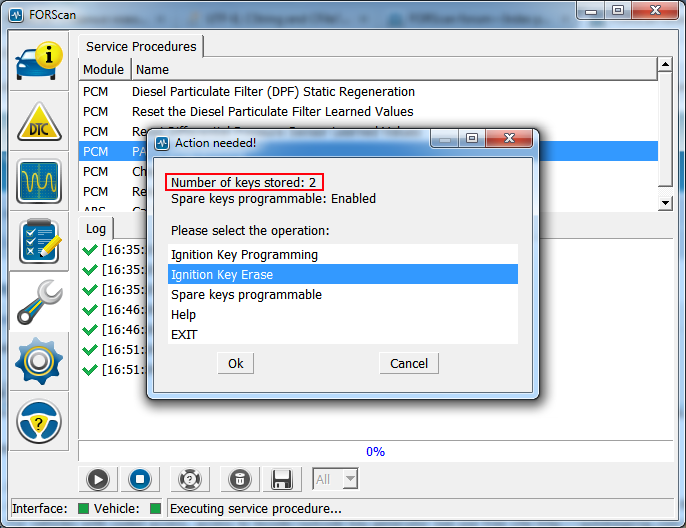Choose Ignition Key Programming operation
686x528 pixels.
coord(244,254)
